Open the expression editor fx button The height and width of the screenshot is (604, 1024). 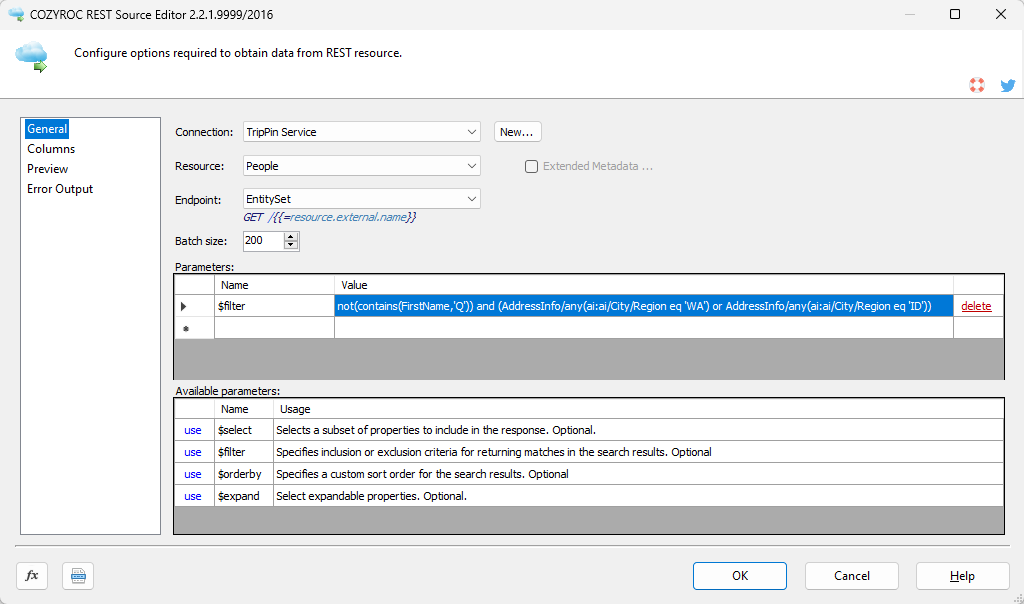32,576
